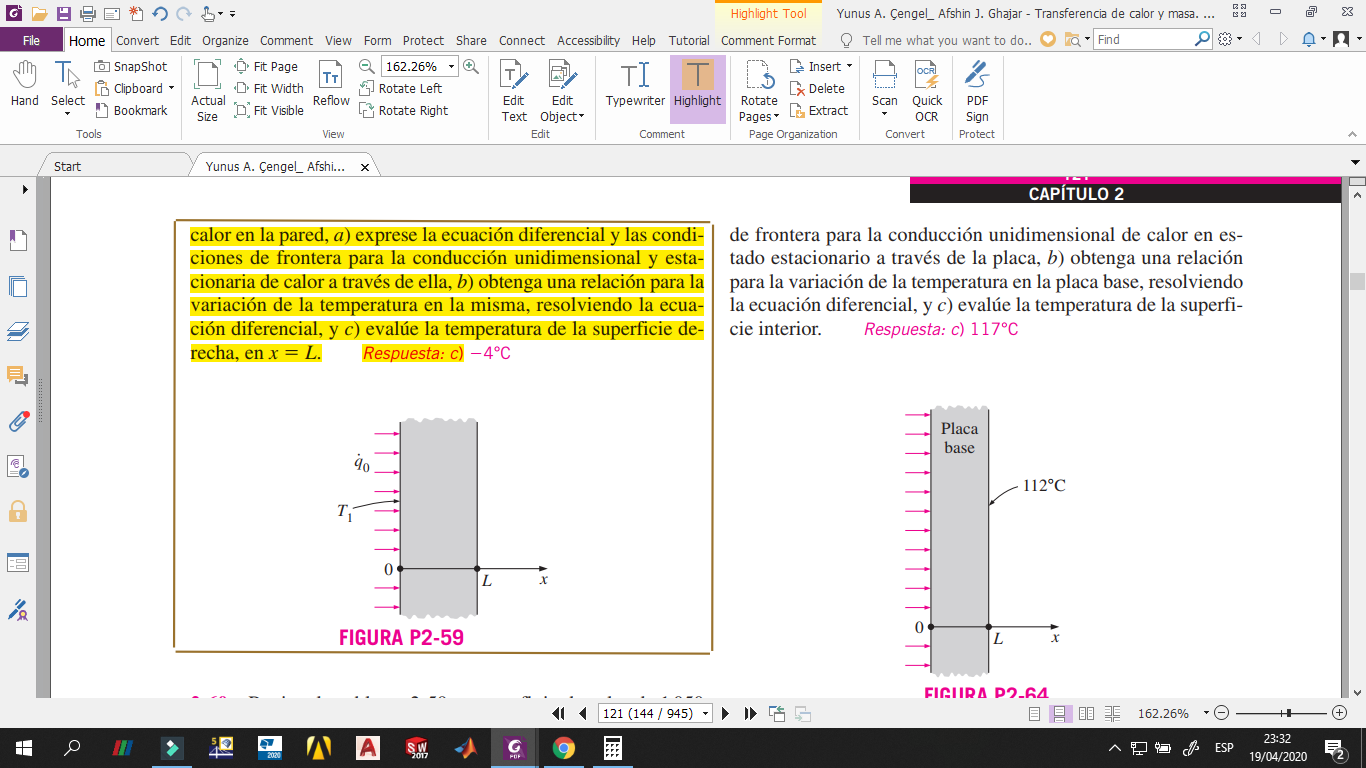Open the page number dropdown
This screenshot has height=768, width=1366.
click(x=707, y=714)
